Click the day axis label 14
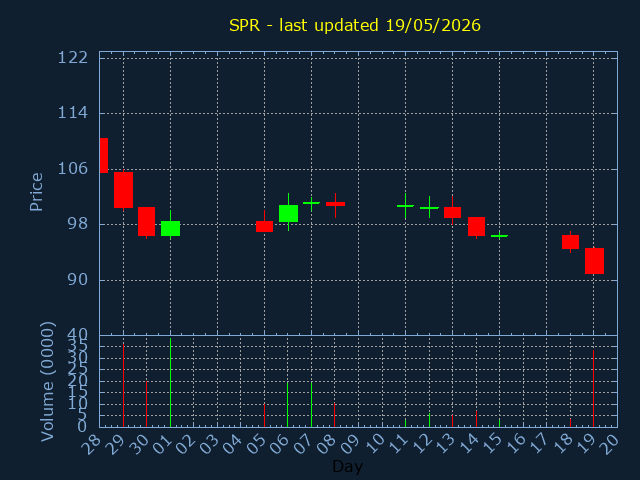This screenshot has width=640, height=480. tap(468, 444)
